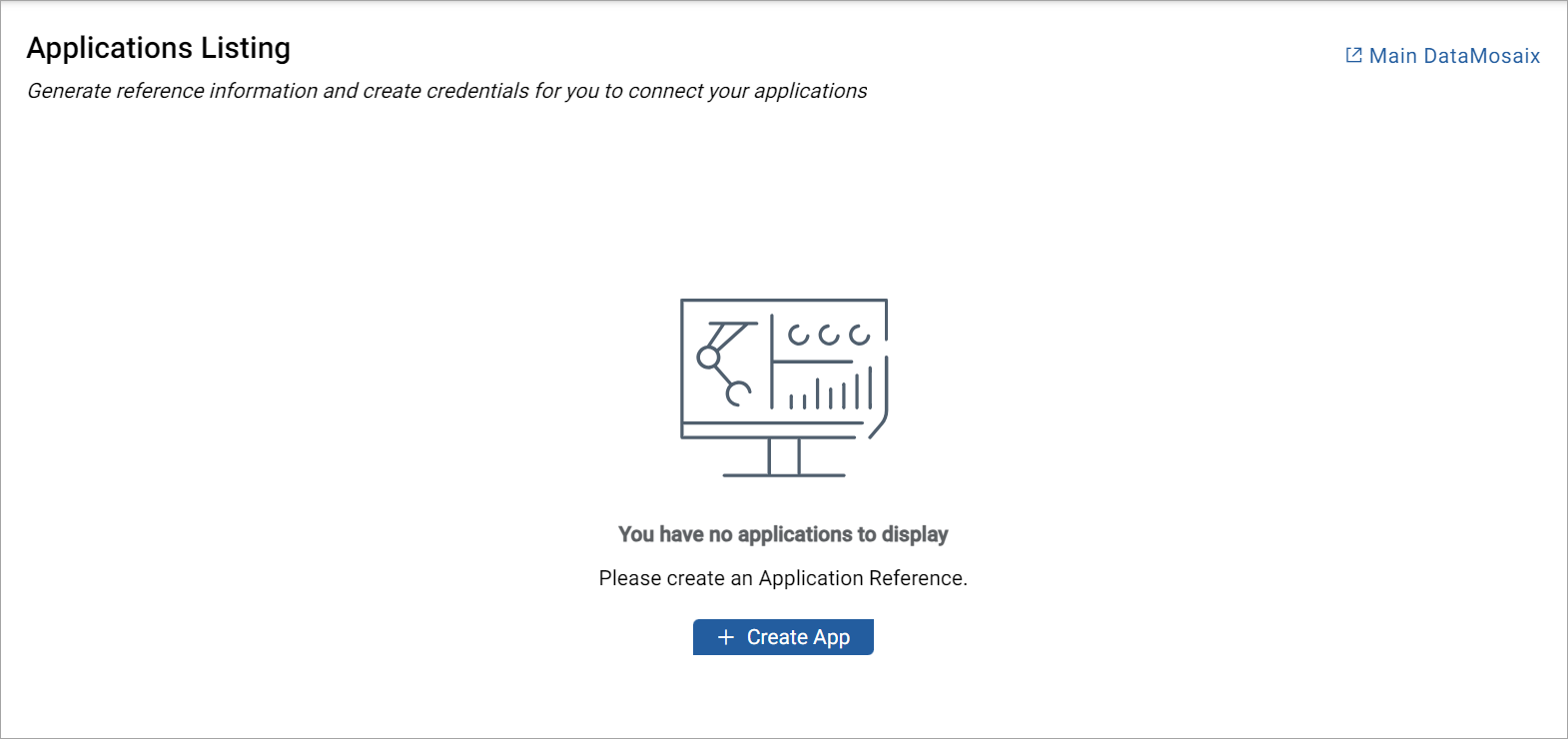Click the monitor stand of the illustration
This screenshot has width=1568, height=739.
click(x=784, y=456)
